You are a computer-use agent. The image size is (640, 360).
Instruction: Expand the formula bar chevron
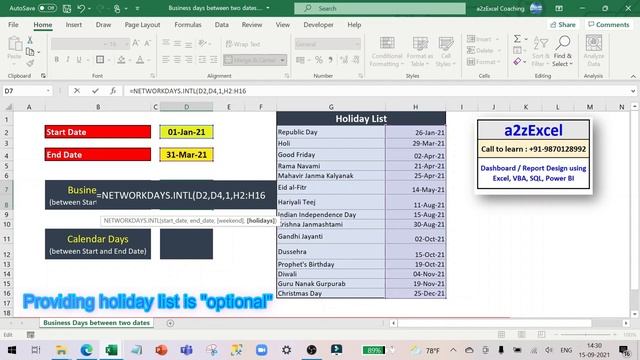click(x=633, y=91)
